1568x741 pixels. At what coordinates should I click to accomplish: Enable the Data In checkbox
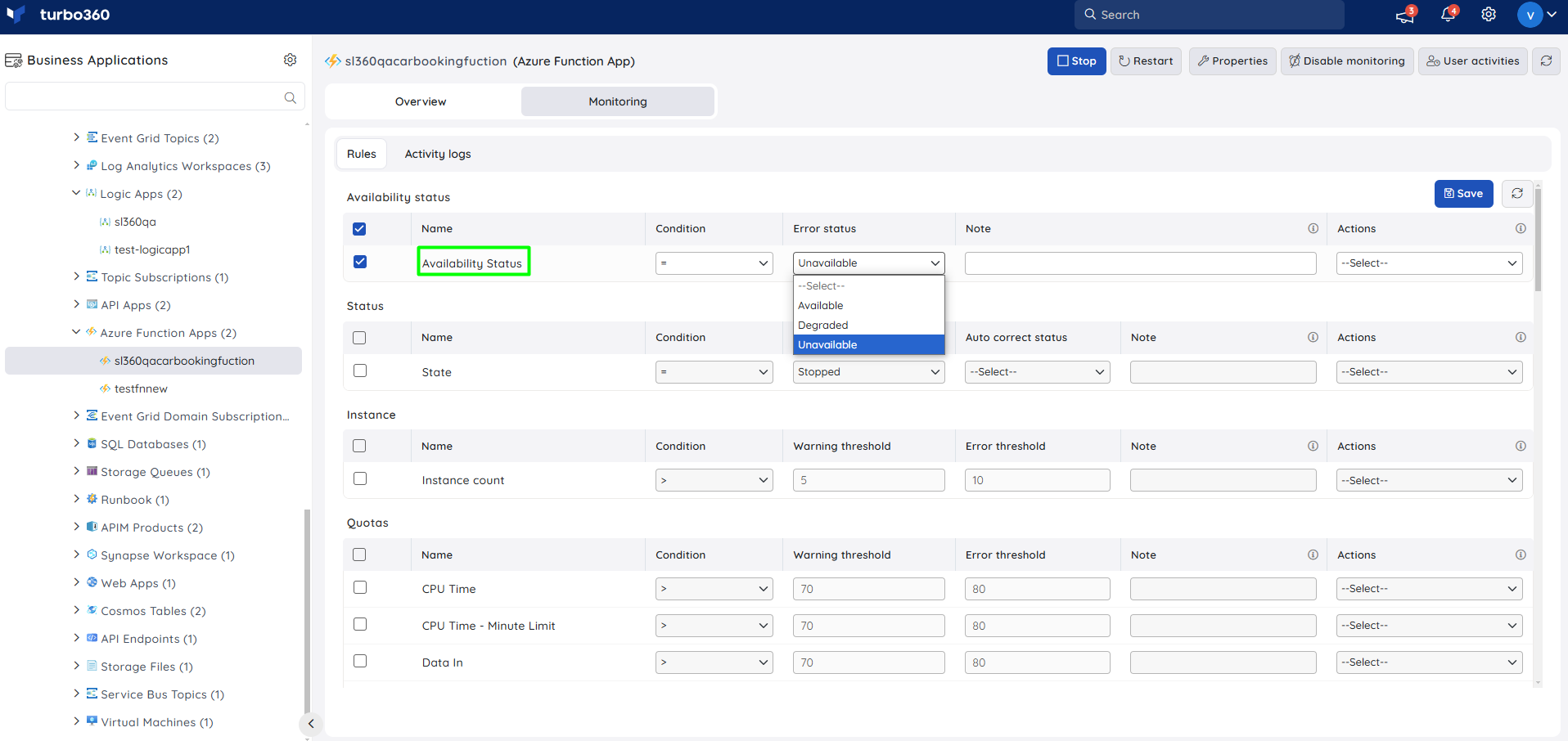tap(359, 661)
